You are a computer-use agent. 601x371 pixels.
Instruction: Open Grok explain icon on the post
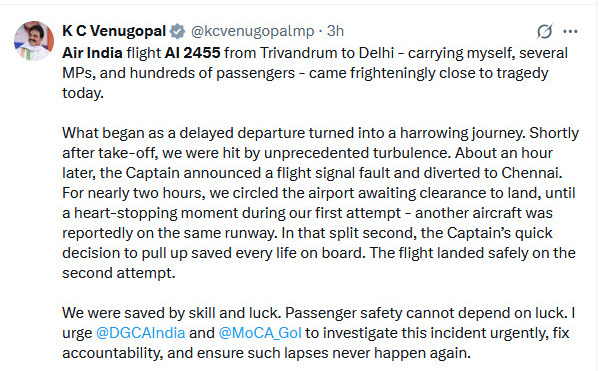(x=544, y=31)
